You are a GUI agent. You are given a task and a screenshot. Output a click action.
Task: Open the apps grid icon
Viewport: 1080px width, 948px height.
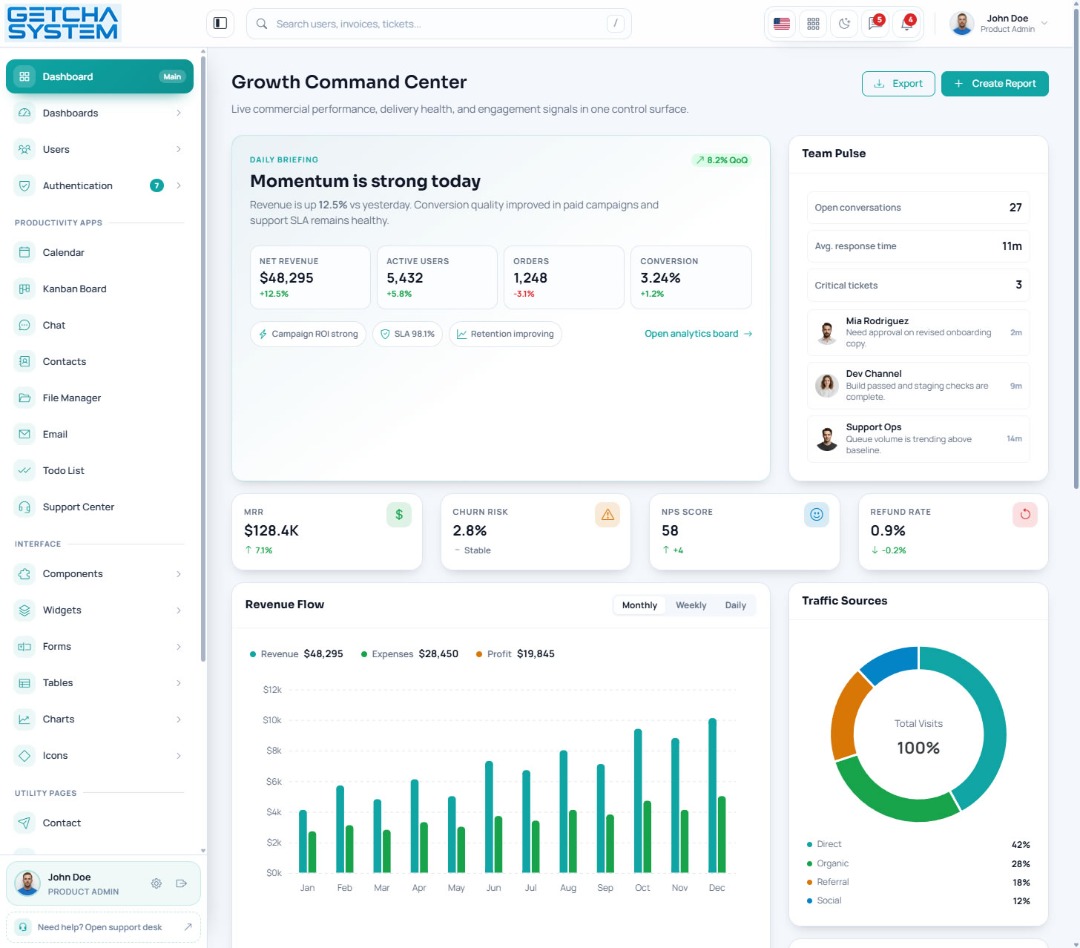point(813,24)
